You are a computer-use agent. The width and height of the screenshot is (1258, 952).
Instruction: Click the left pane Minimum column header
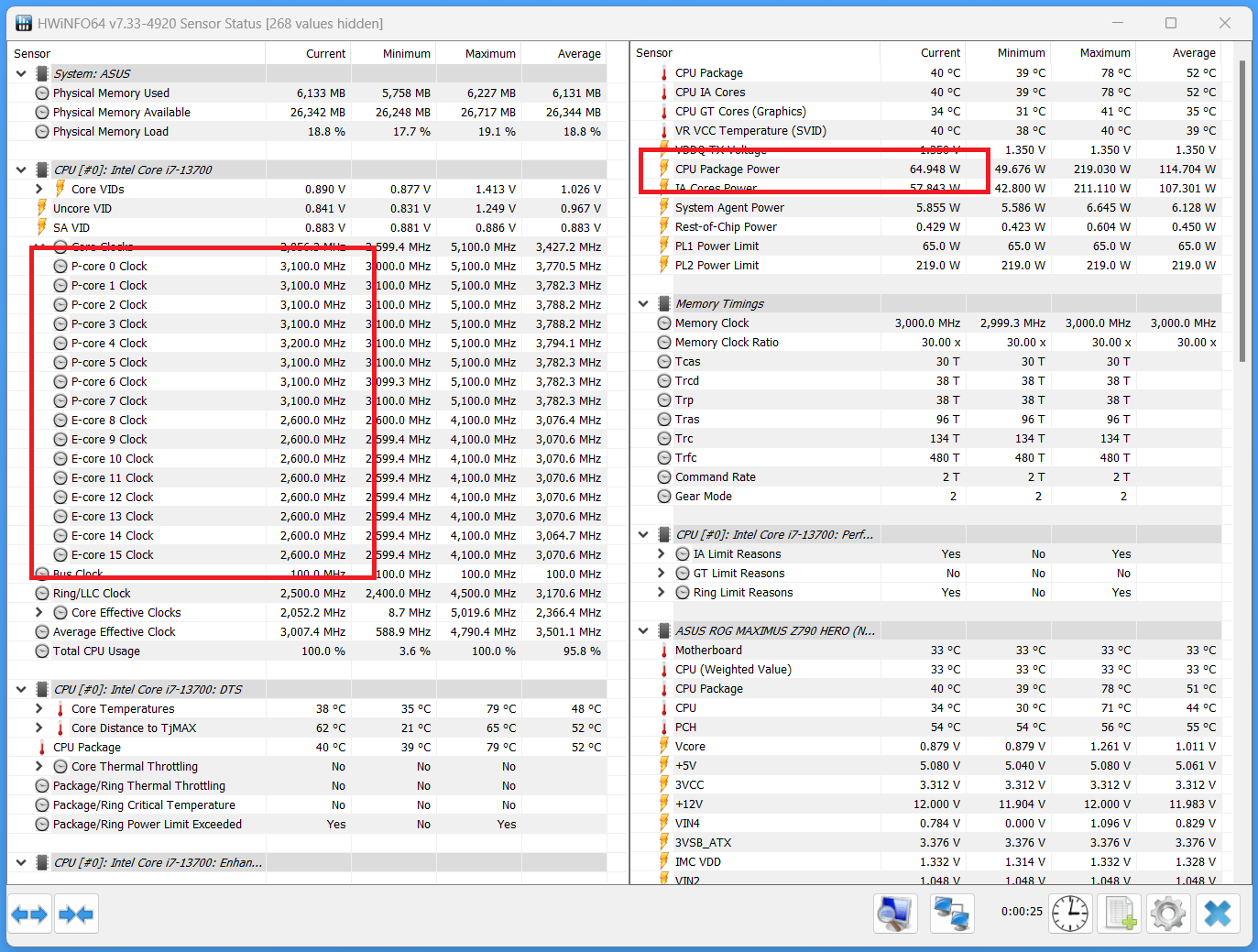tap(393, 53)
